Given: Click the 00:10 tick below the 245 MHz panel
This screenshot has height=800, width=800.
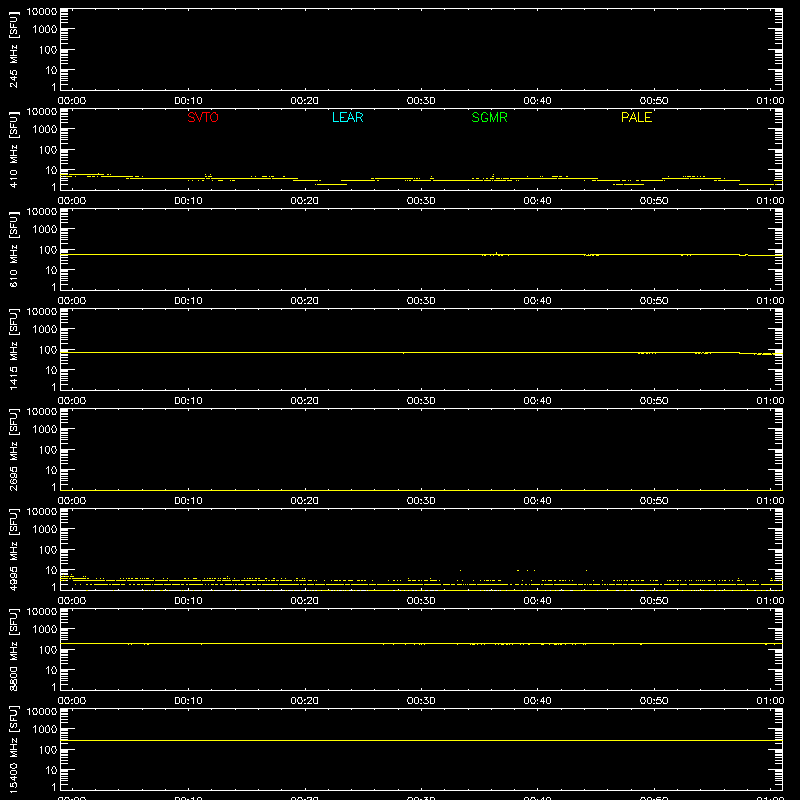Looking at the screenshot, I should pyautogui.click(x=188, y=101).
